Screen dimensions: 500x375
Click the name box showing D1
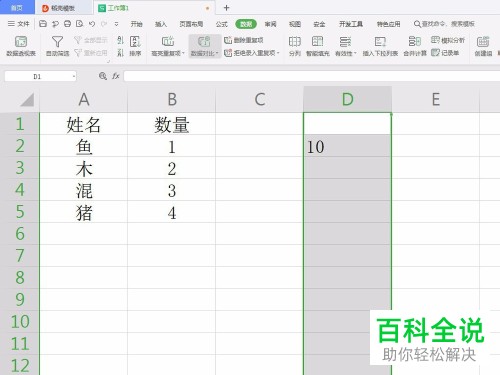pyautogui.click(x=37, y=76)
